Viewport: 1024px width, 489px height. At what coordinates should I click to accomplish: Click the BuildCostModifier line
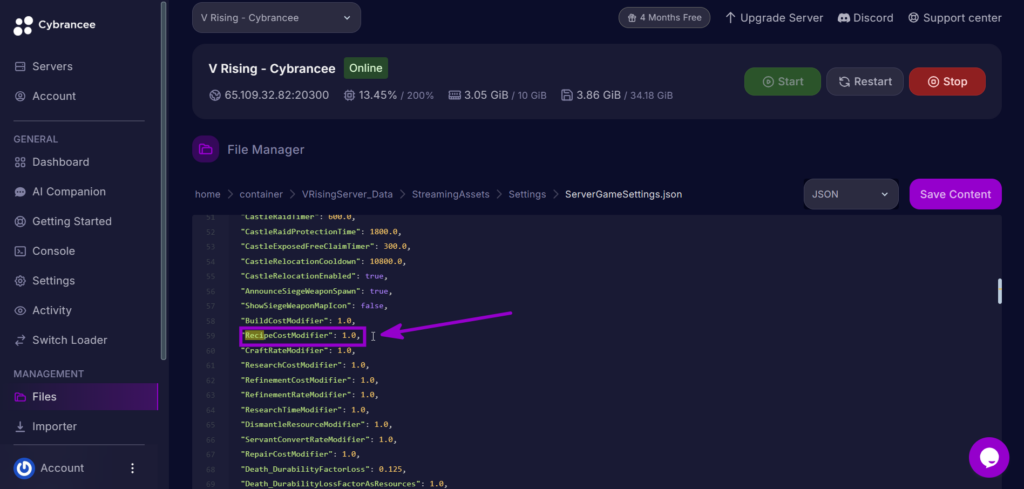[298, 321]
